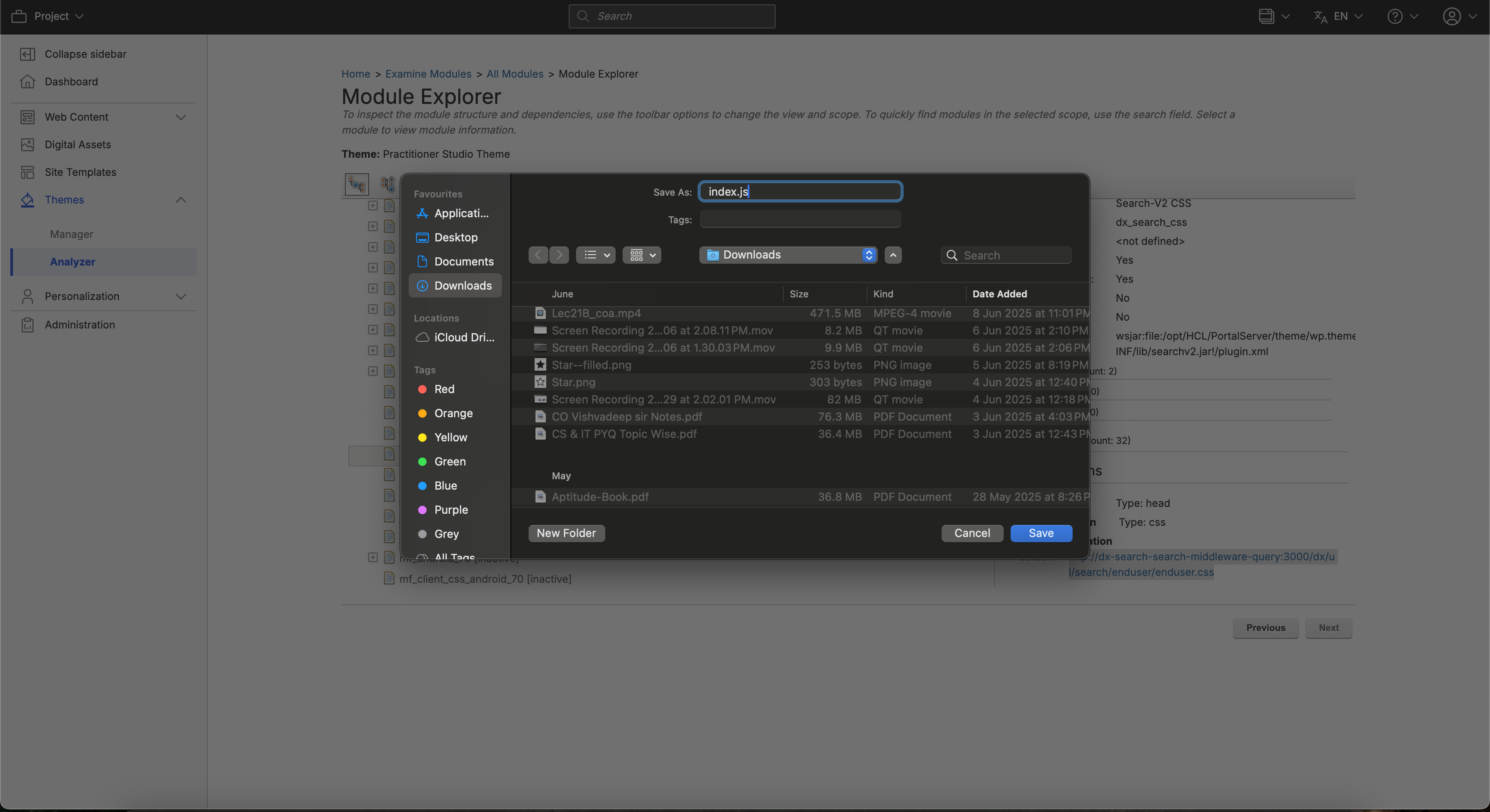Click the Tags input field
This screenshot has height=812, width=1490.
800,220
